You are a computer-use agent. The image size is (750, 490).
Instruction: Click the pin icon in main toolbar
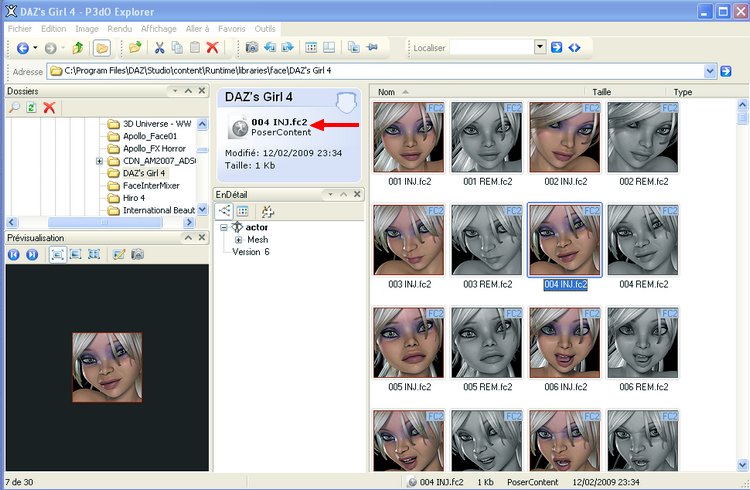(372, 47)
